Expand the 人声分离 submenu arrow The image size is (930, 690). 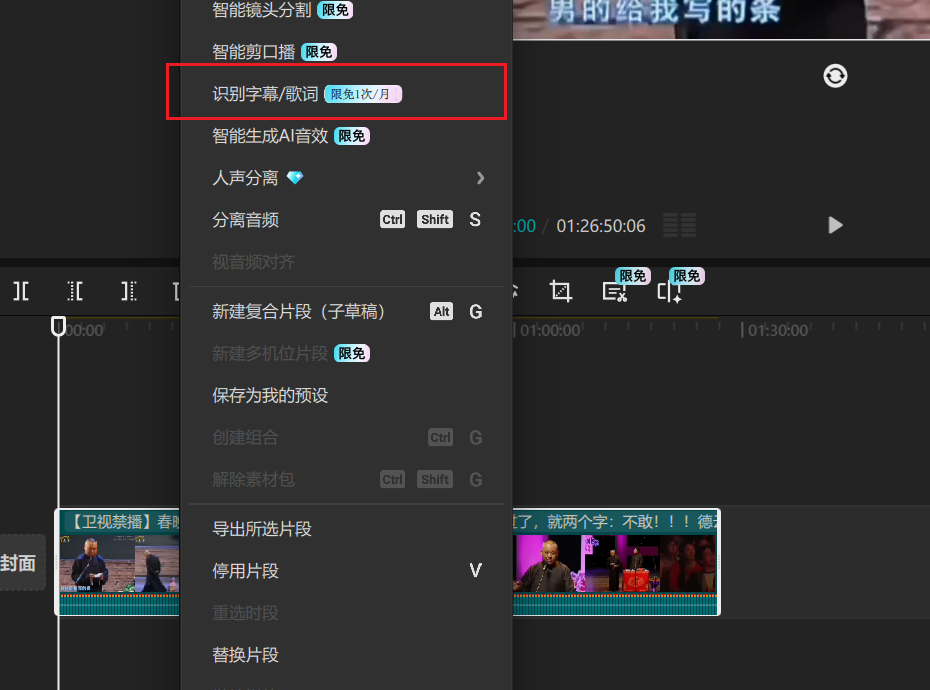point(480,178)
